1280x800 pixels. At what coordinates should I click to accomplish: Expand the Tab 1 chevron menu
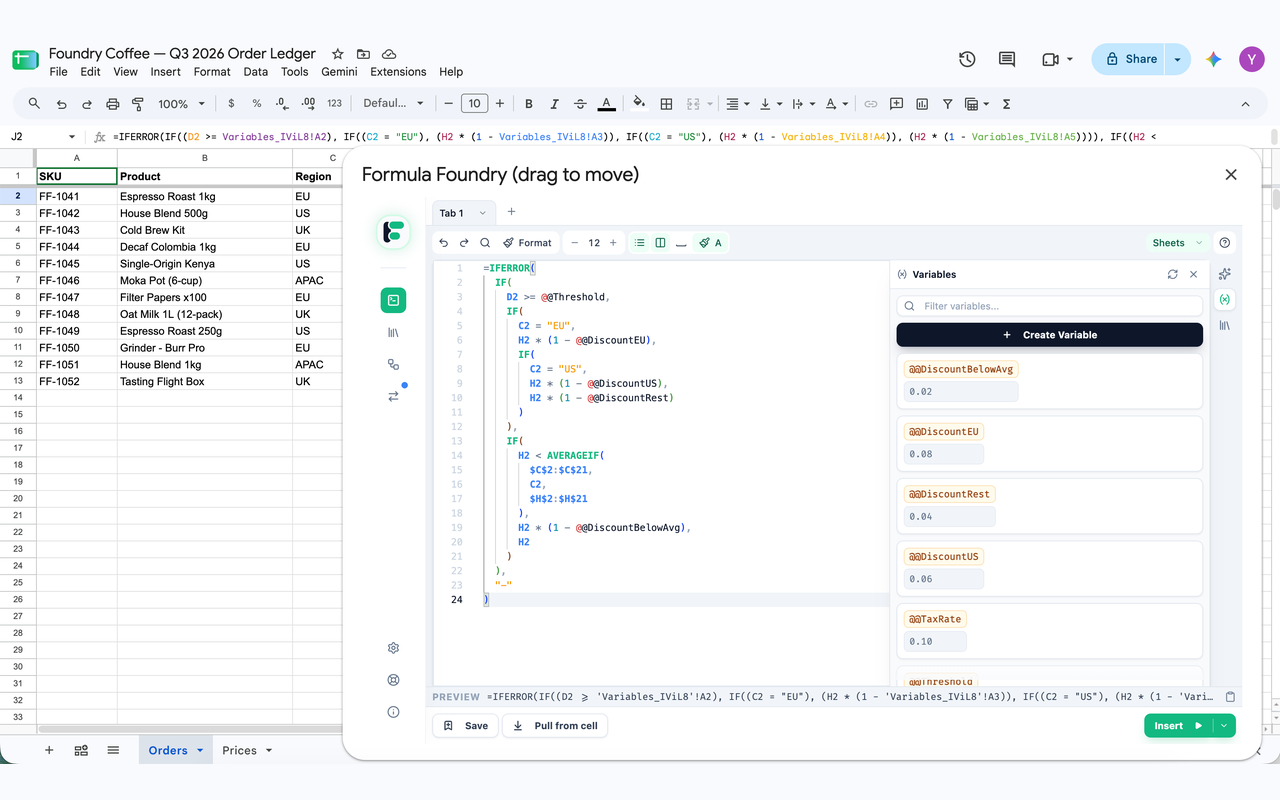483,213
